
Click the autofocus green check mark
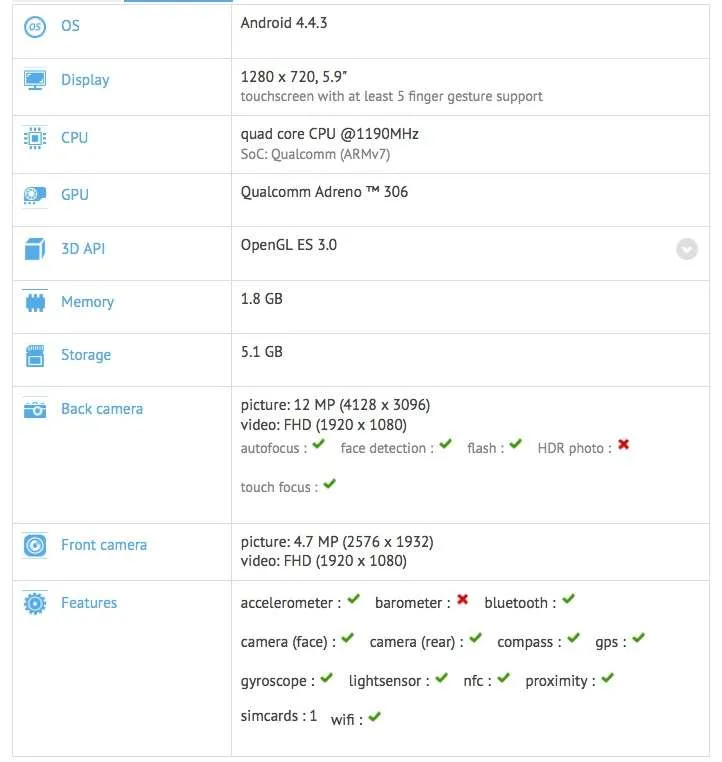point(318,444)
